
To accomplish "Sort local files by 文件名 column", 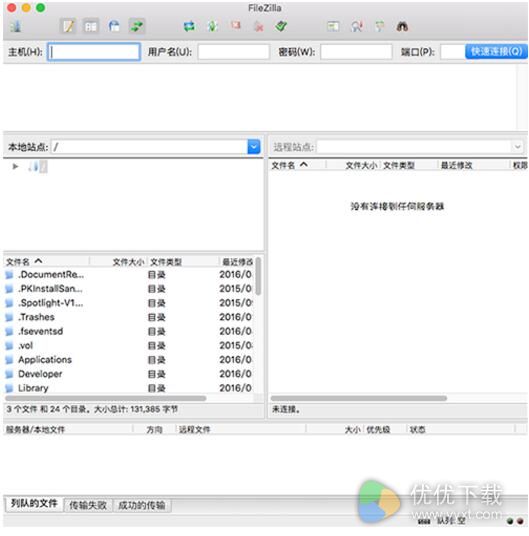I will pos(46,262).
